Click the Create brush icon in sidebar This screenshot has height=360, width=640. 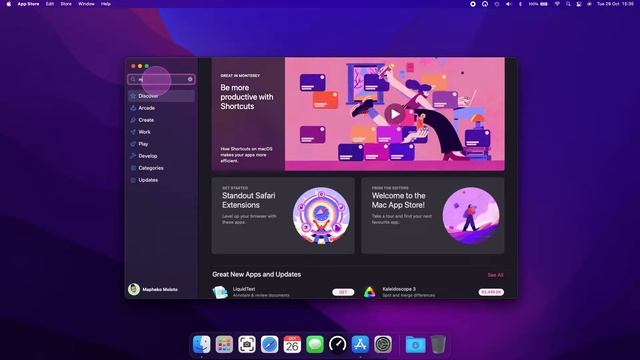[133, 120]
